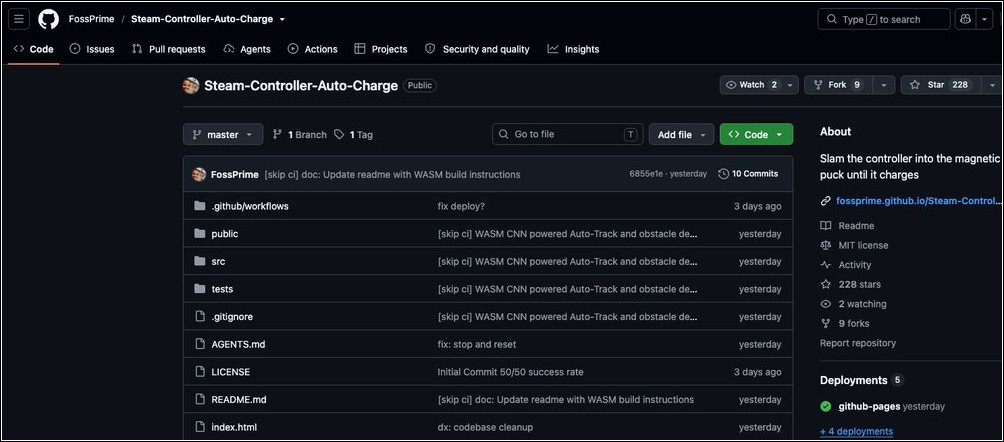Open the src folder
The width and height of the screenshot is (1004, 442).
[218, 261]
